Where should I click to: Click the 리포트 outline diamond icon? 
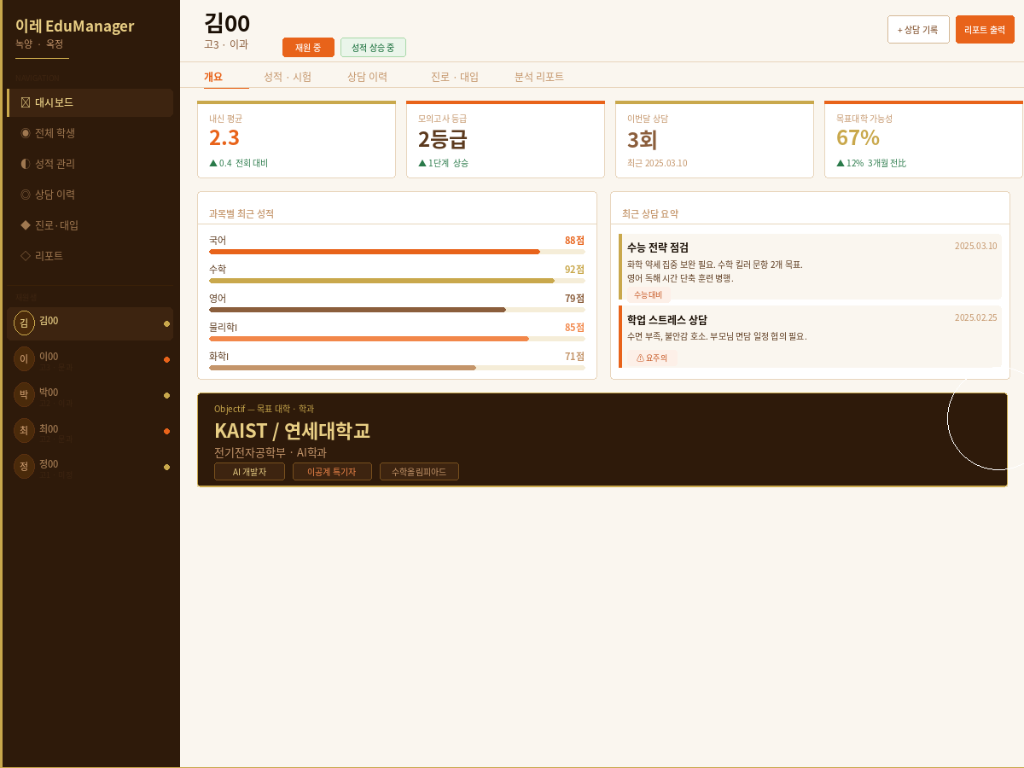coord(26,256)
